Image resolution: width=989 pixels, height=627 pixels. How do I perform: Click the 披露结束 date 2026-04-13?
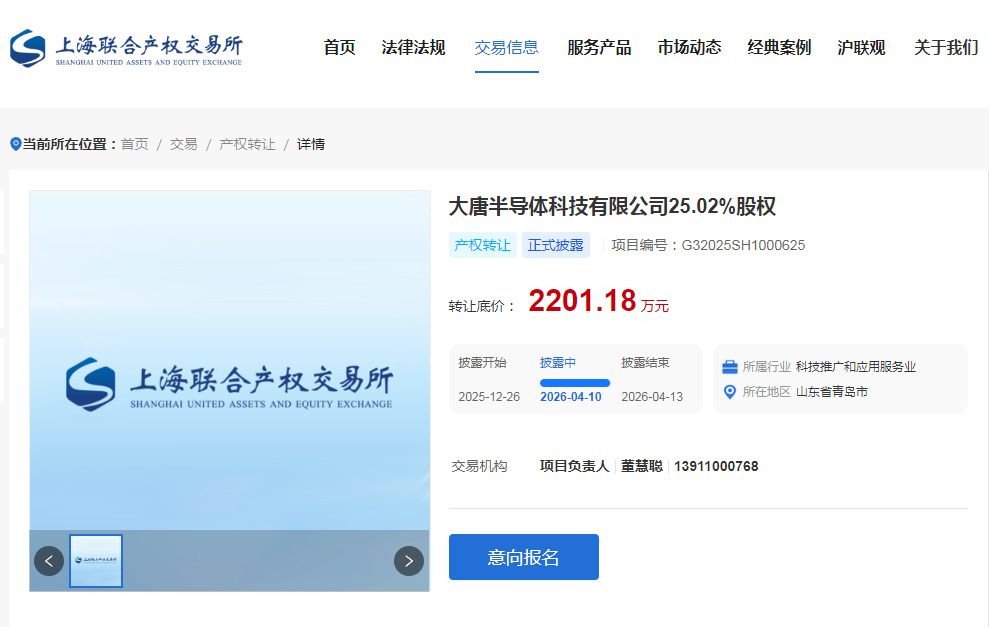[x=652, y=397]
